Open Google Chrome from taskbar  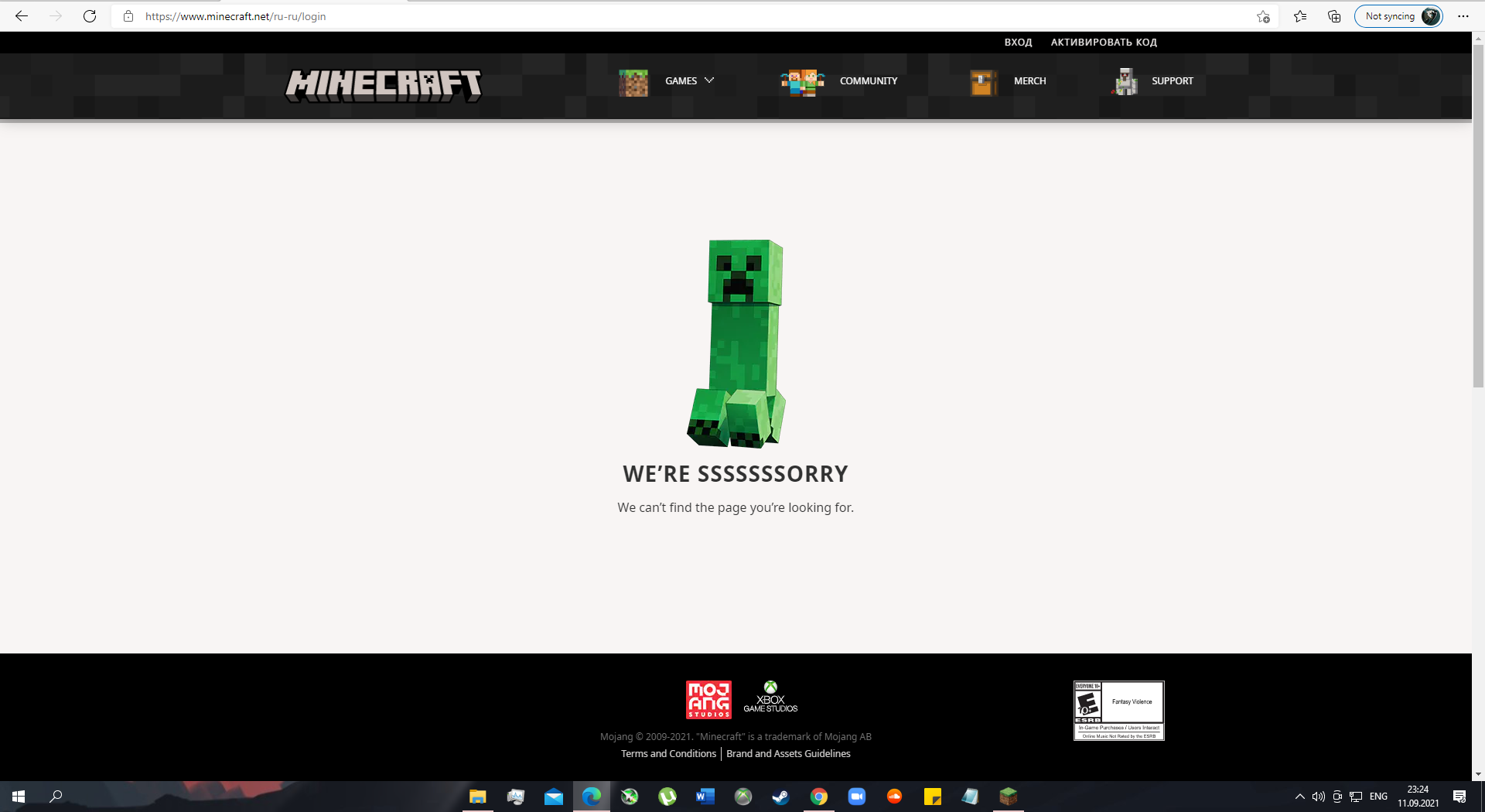click(x=819, y=797)
